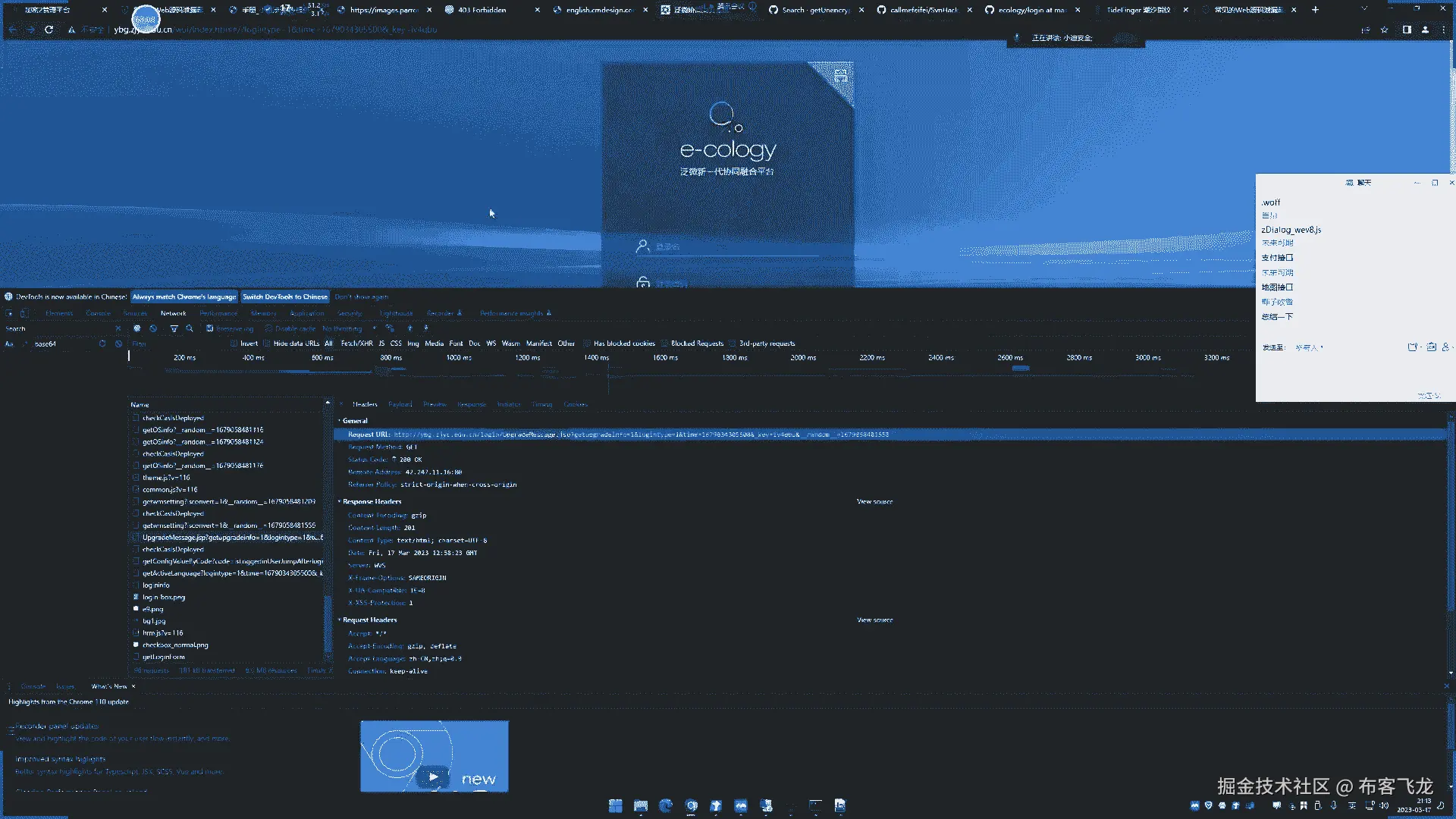The image size is (1456, 819).
Task: Tick the Invert filter checkbox
Action: click(x=234, y=344)
